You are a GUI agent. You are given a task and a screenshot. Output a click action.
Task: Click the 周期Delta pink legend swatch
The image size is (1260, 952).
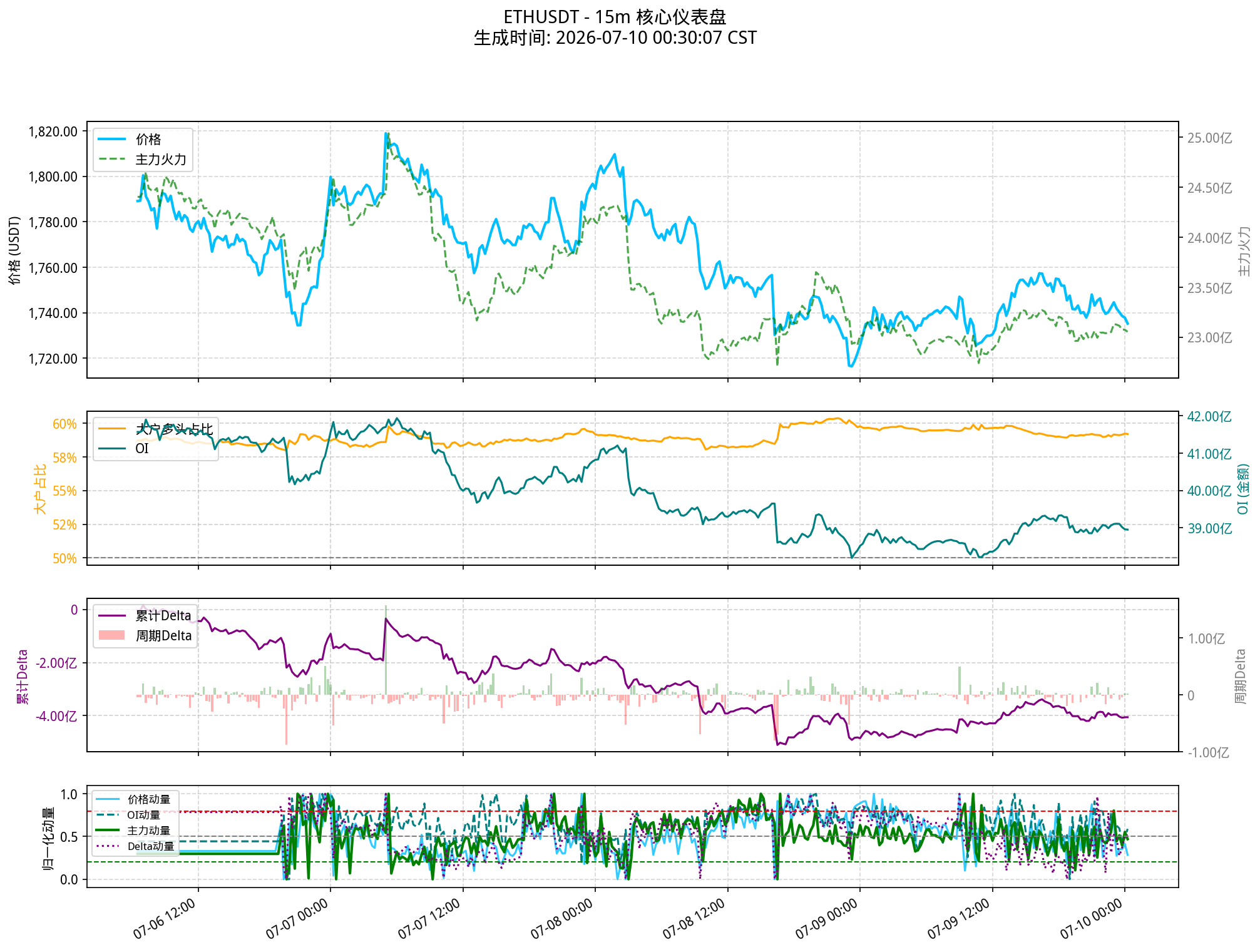(112, 635)
